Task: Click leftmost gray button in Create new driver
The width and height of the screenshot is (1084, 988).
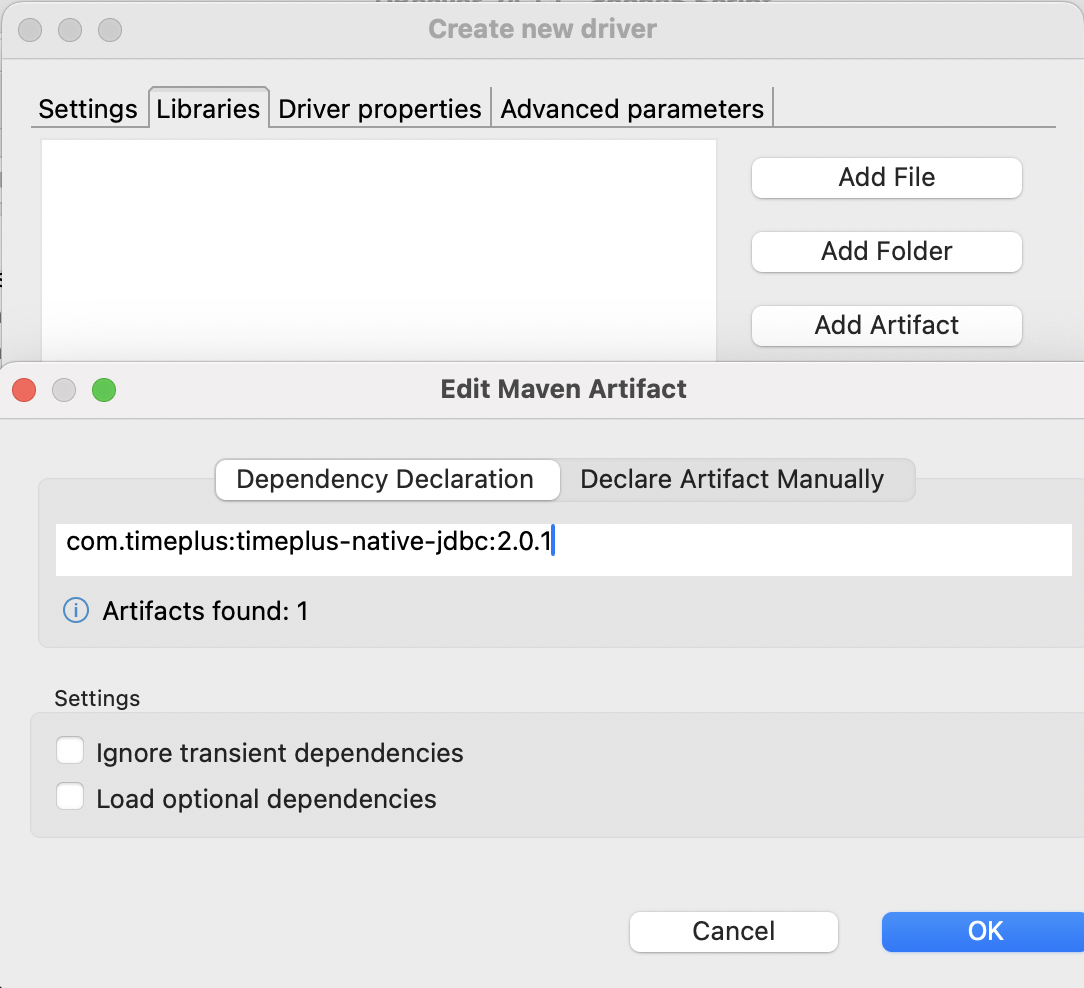Action: pos(30,30)
